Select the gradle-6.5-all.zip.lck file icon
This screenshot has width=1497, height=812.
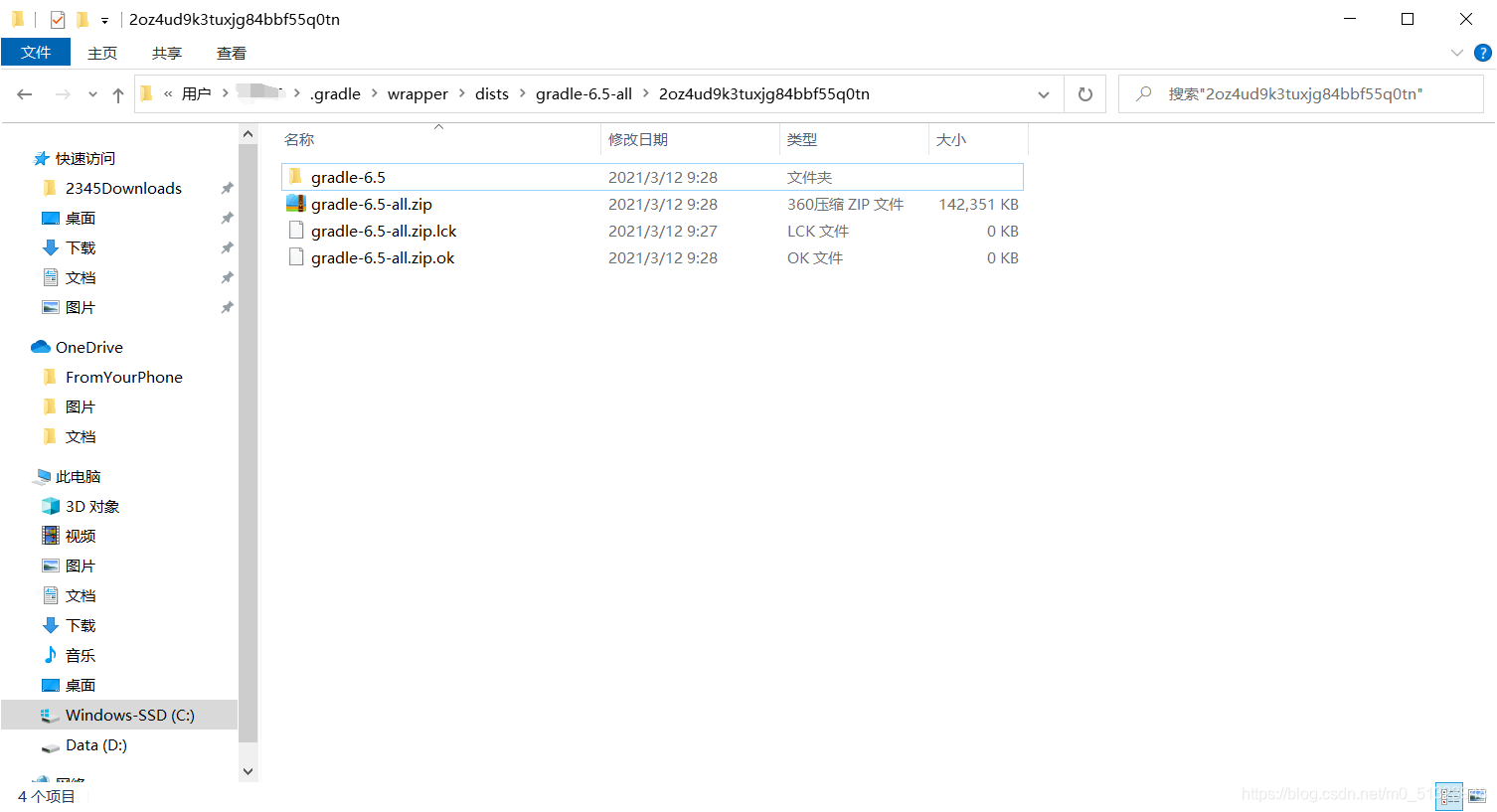295,231
